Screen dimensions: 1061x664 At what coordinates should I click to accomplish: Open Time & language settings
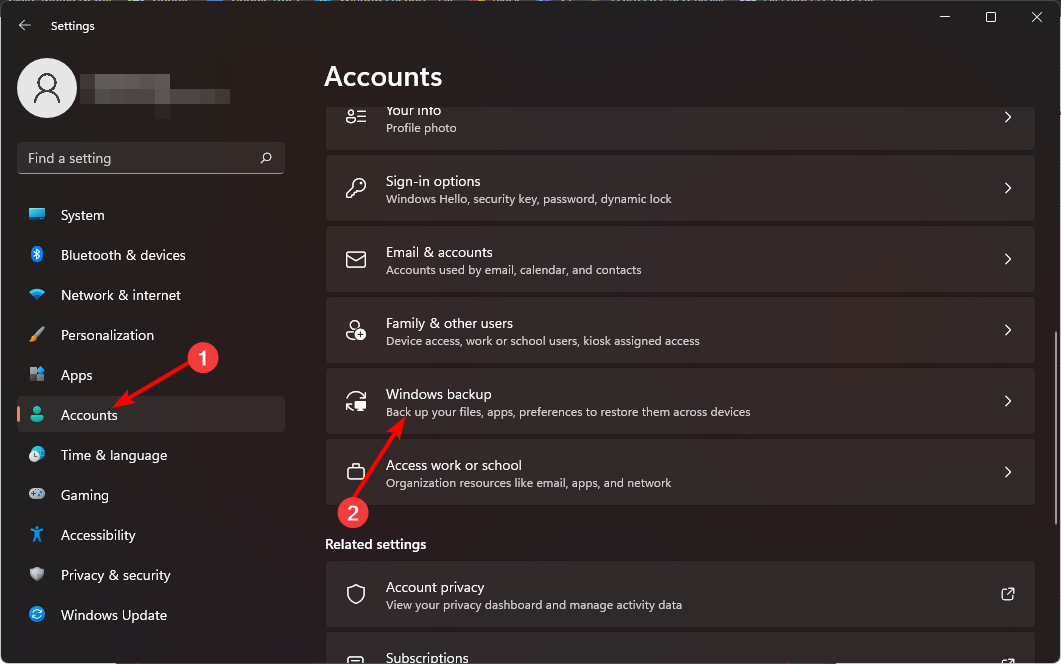(113, 455)
